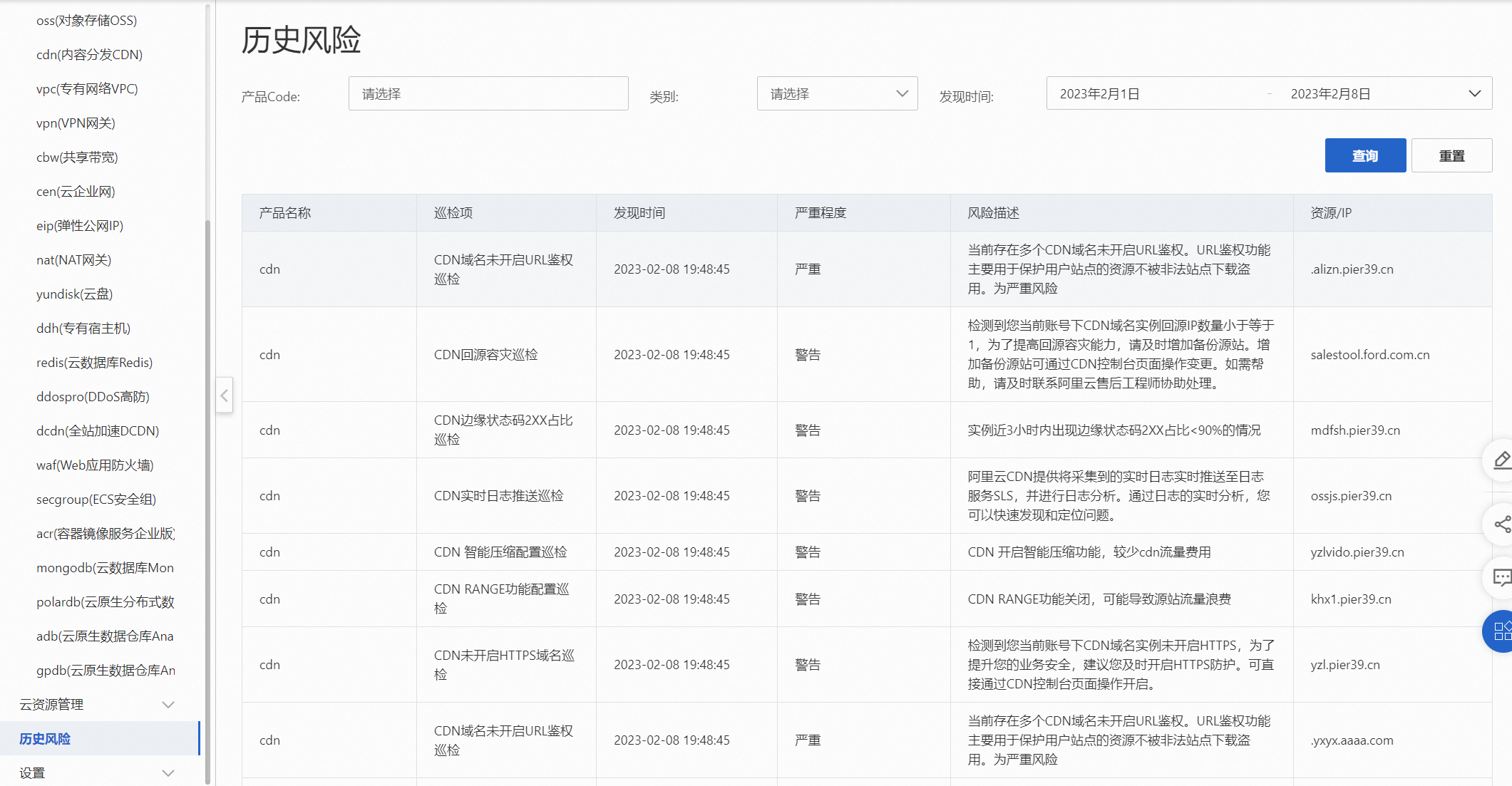Screen dimensions: 1512x786
Task: Click the blue apps grid floating button
Action: (x=1501, y=631)
